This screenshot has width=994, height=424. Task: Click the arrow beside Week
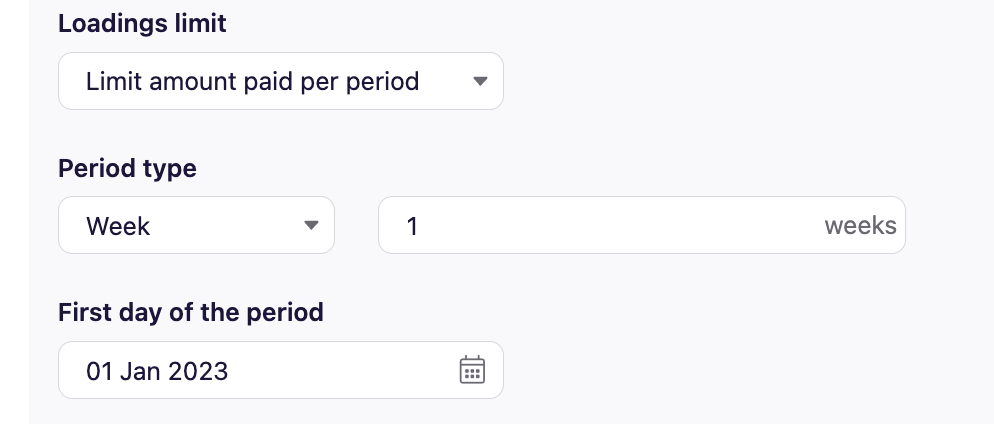pos(311,226)
